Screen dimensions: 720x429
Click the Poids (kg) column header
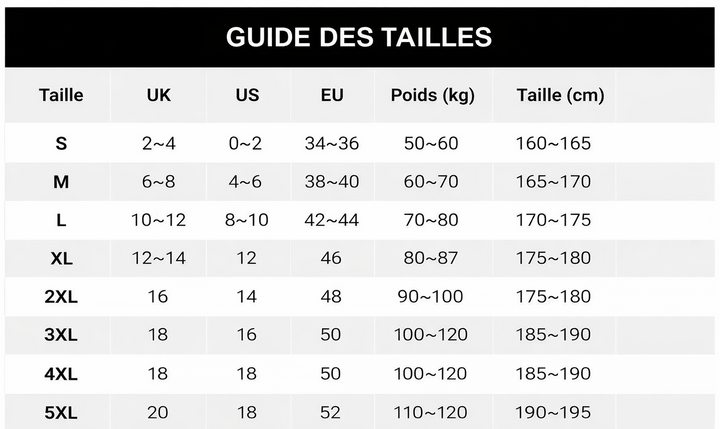click(x=432, y=95)
